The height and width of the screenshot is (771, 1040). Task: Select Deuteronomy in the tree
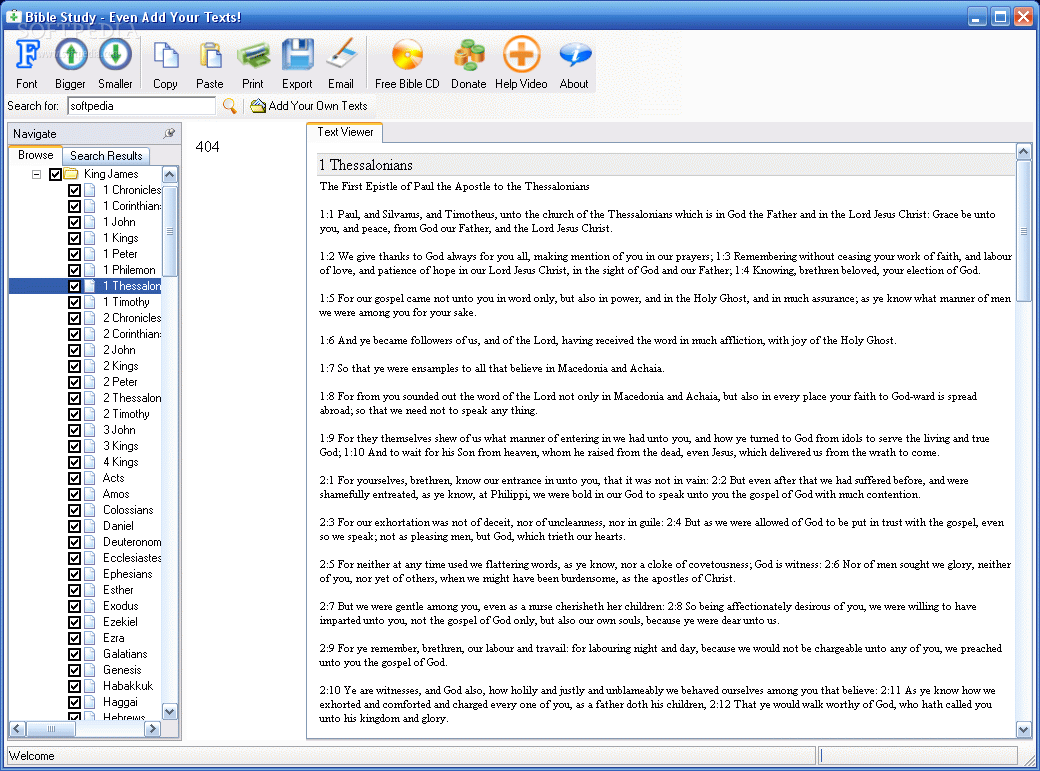132,542
